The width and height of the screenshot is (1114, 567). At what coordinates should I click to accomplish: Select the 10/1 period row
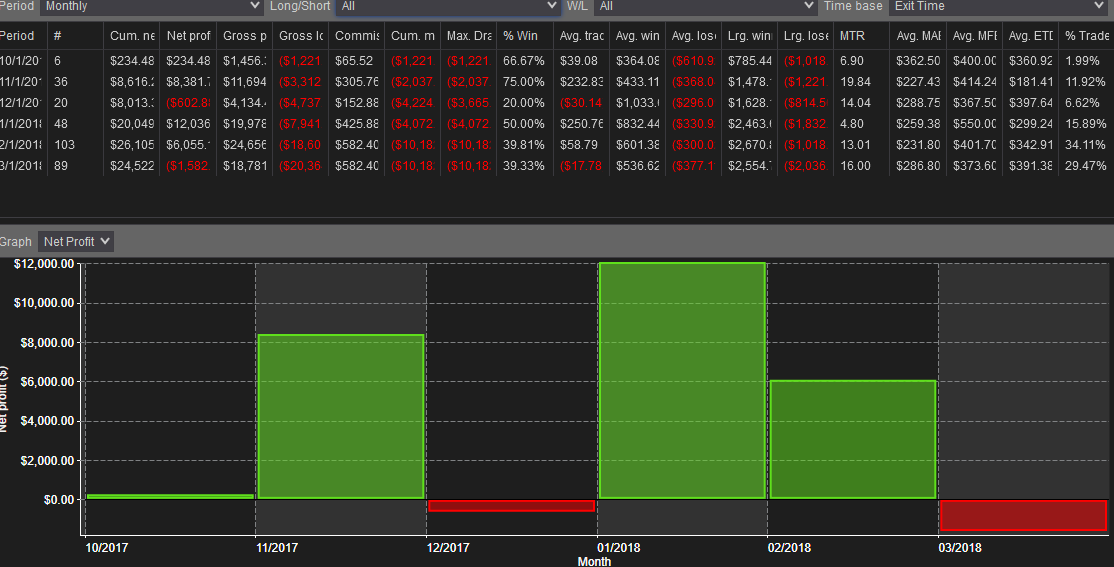(557, 61)
